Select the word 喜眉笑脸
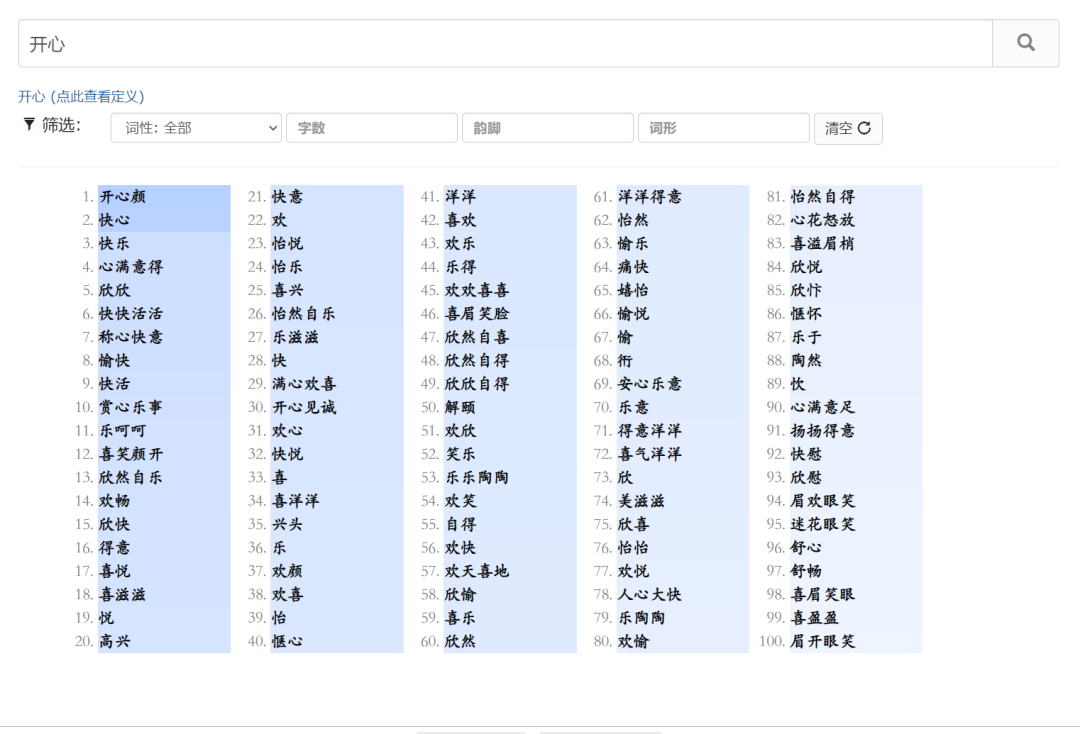Viewport: 1080px width, 734px height. (x=477, y=314)
